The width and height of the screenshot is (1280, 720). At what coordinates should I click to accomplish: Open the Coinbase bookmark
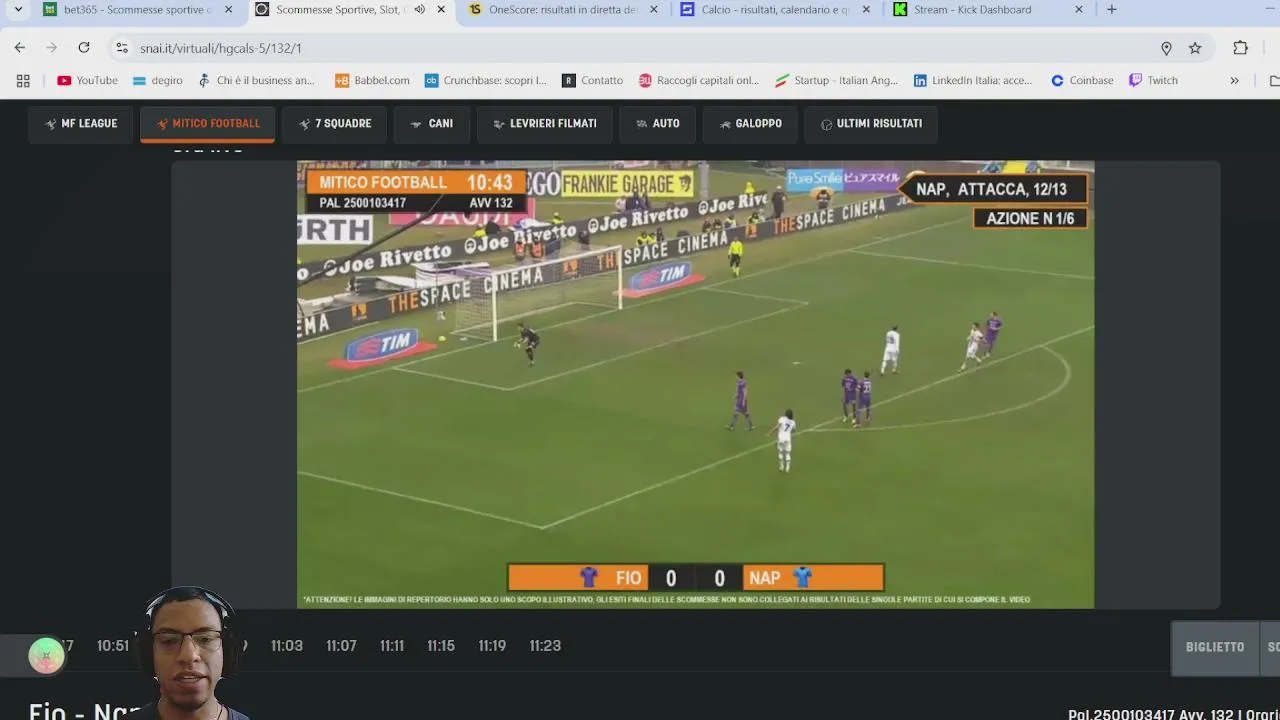tap(1082, 80)
